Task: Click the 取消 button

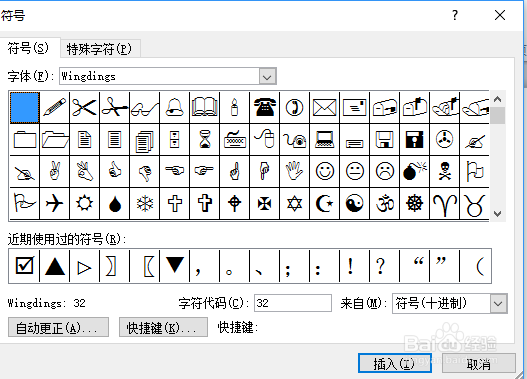Action: [x=479, y=363]
